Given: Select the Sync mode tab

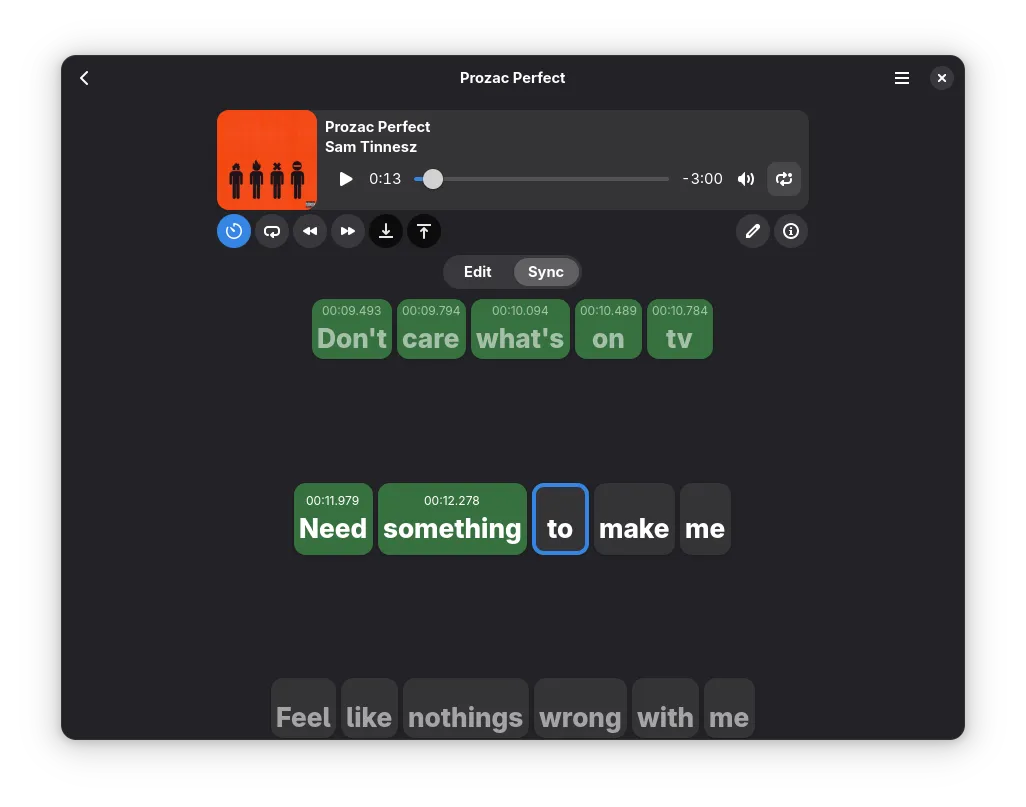Looking at the screenshot, I should pos(546,272).
